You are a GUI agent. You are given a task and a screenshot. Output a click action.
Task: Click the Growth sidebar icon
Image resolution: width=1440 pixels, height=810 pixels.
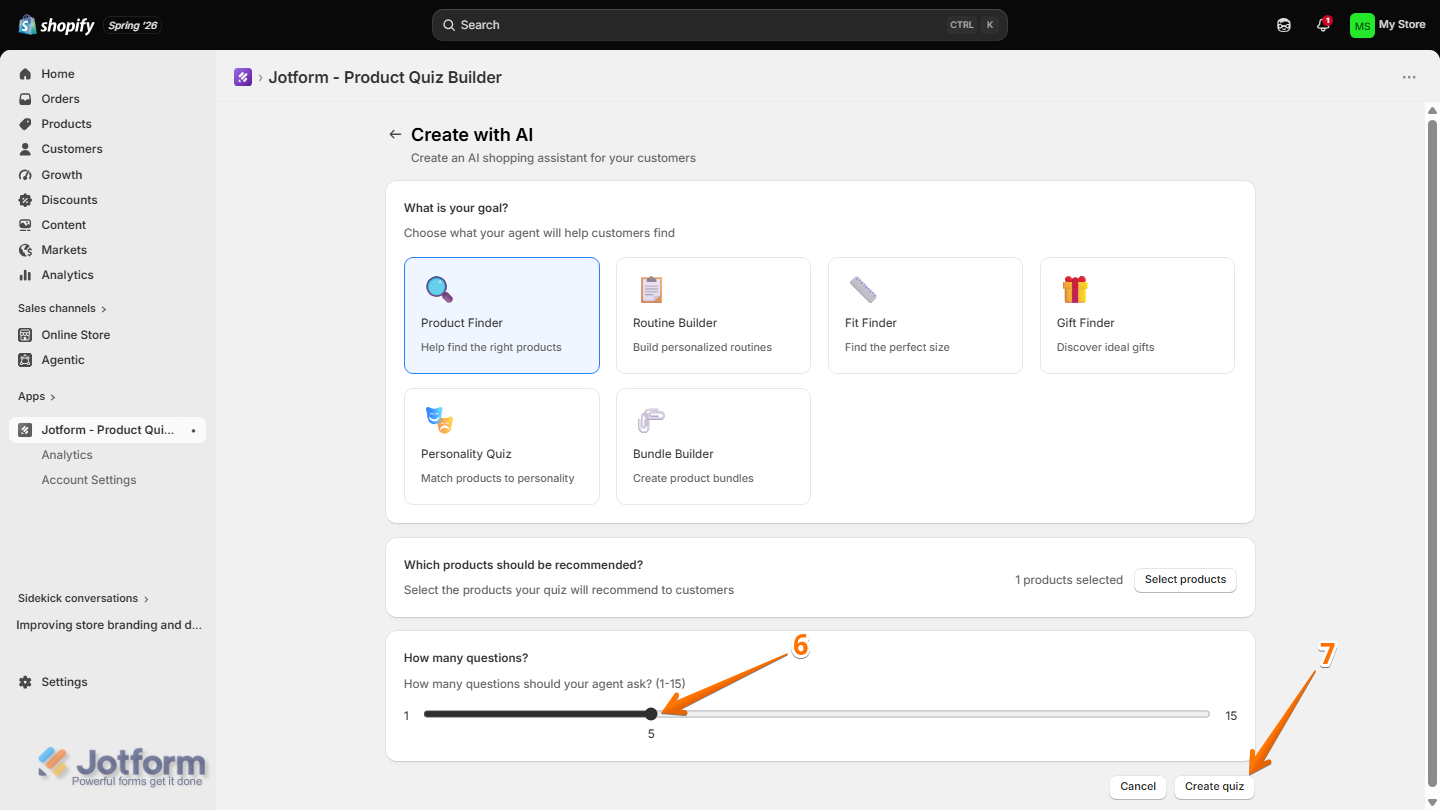click(26, 175)
